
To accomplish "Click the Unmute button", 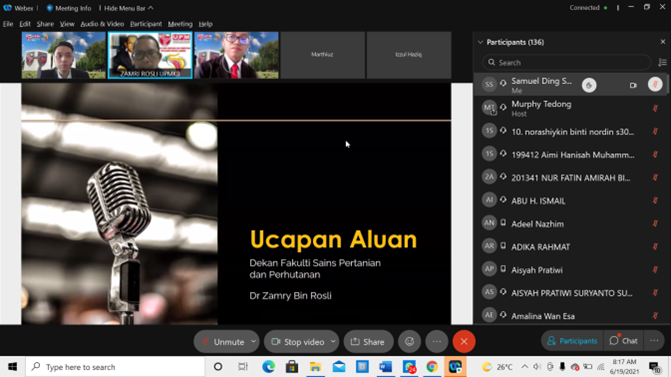I will pyautogui.click(x=223, y=341).
